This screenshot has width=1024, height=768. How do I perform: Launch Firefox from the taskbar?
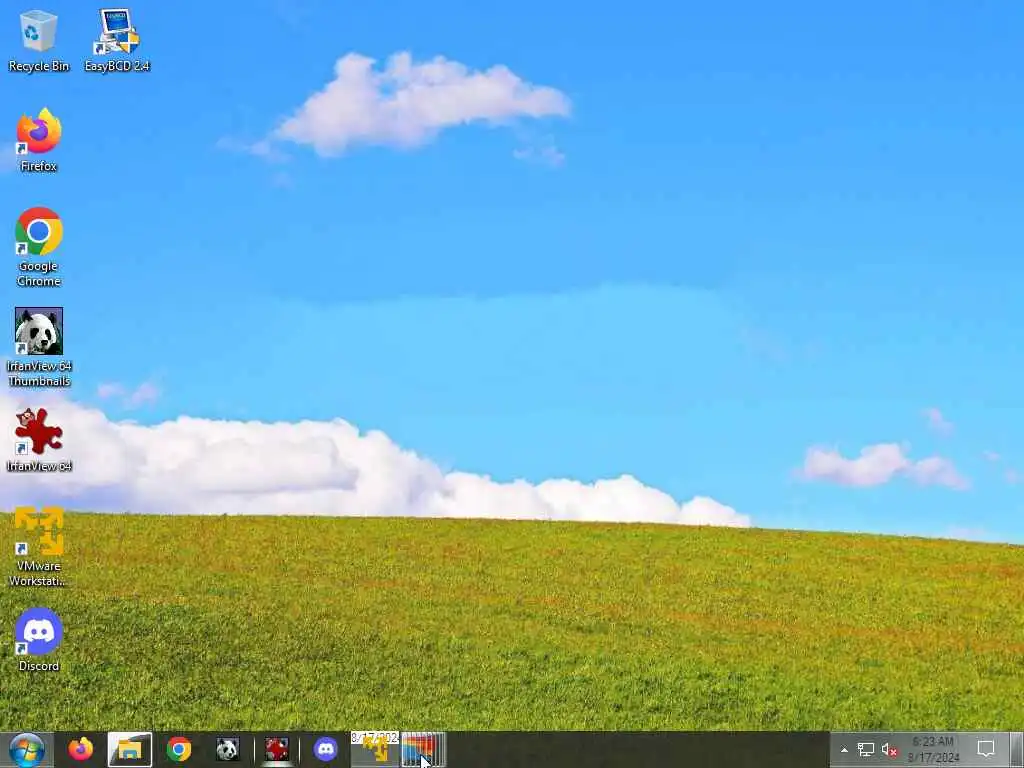pos(81,750)
